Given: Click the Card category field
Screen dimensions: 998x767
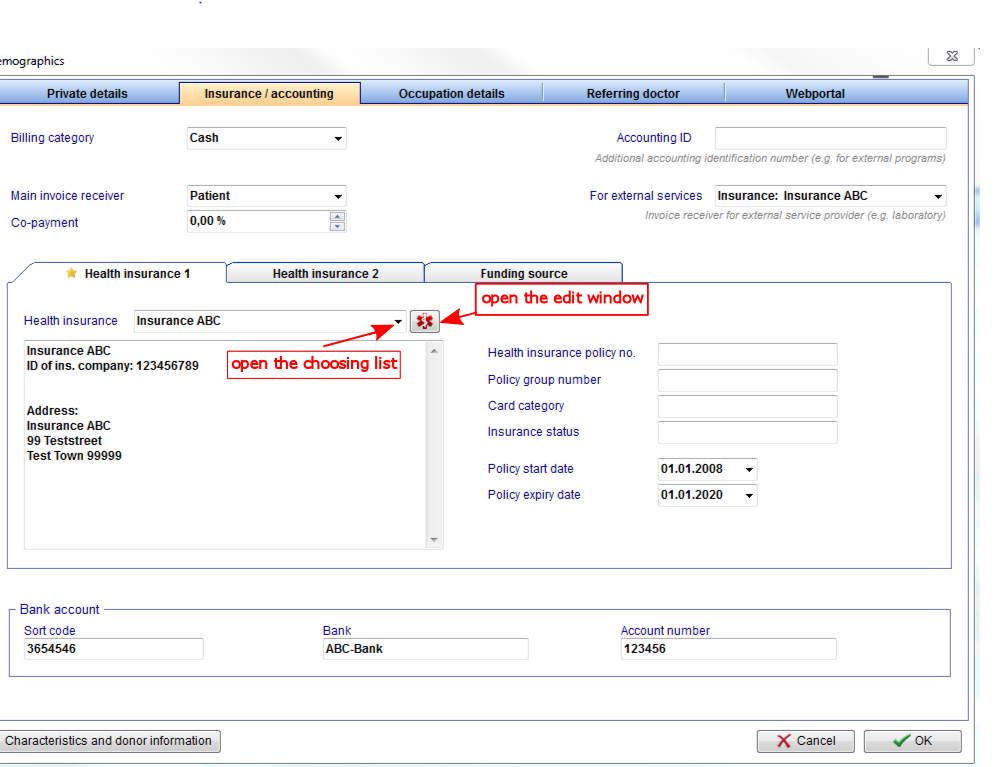Looking at the screenshot, I should [748, 406].
